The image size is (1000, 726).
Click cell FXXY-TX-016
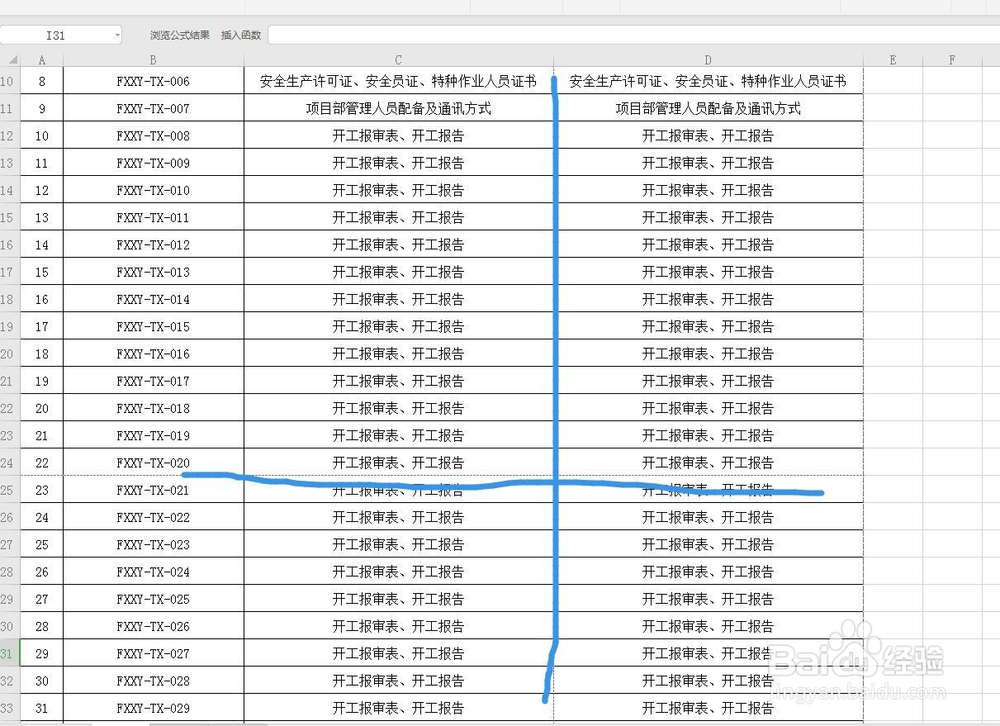click(x=153, y=353)
